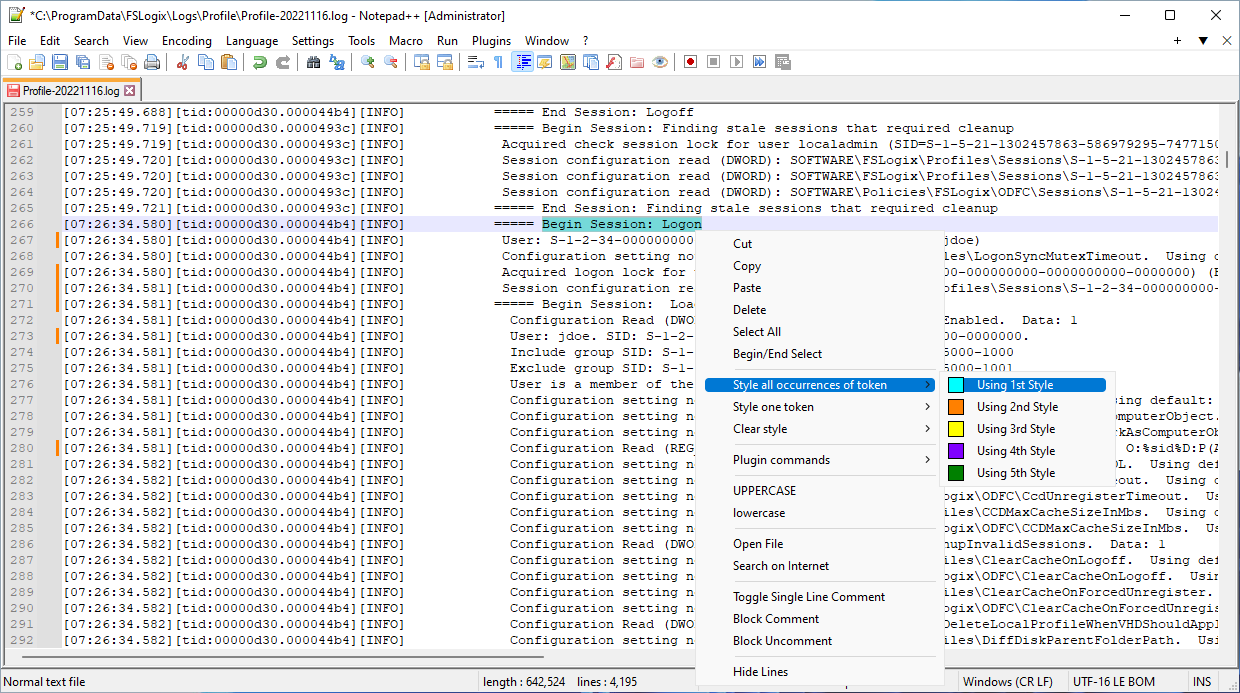
Task: Pick the orange 'Using 2nd Style' swatch
Action: point(956,407)
